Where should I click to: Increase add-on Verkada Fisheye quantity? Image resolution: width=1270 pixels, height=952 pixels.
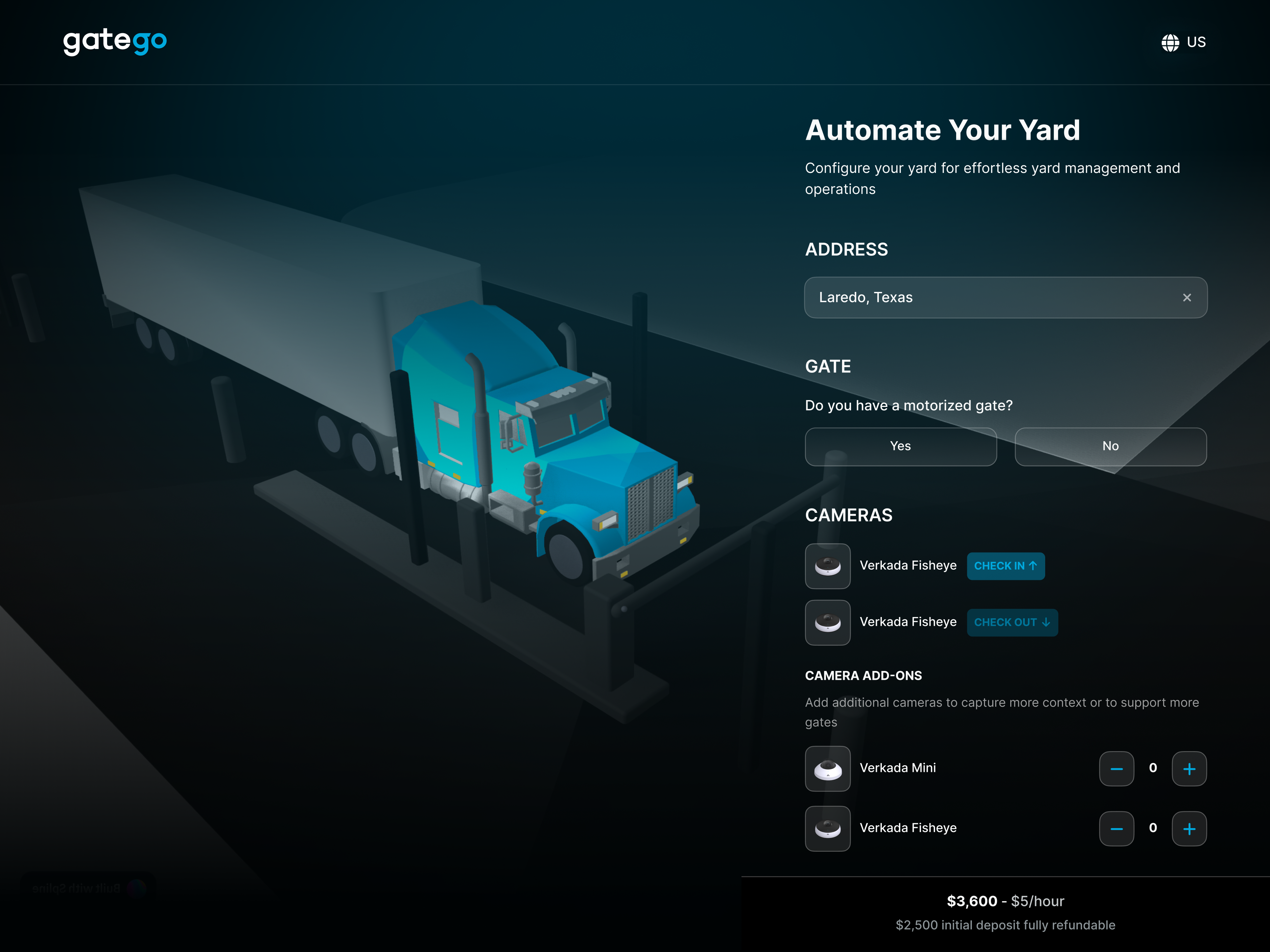(1189, 828)
